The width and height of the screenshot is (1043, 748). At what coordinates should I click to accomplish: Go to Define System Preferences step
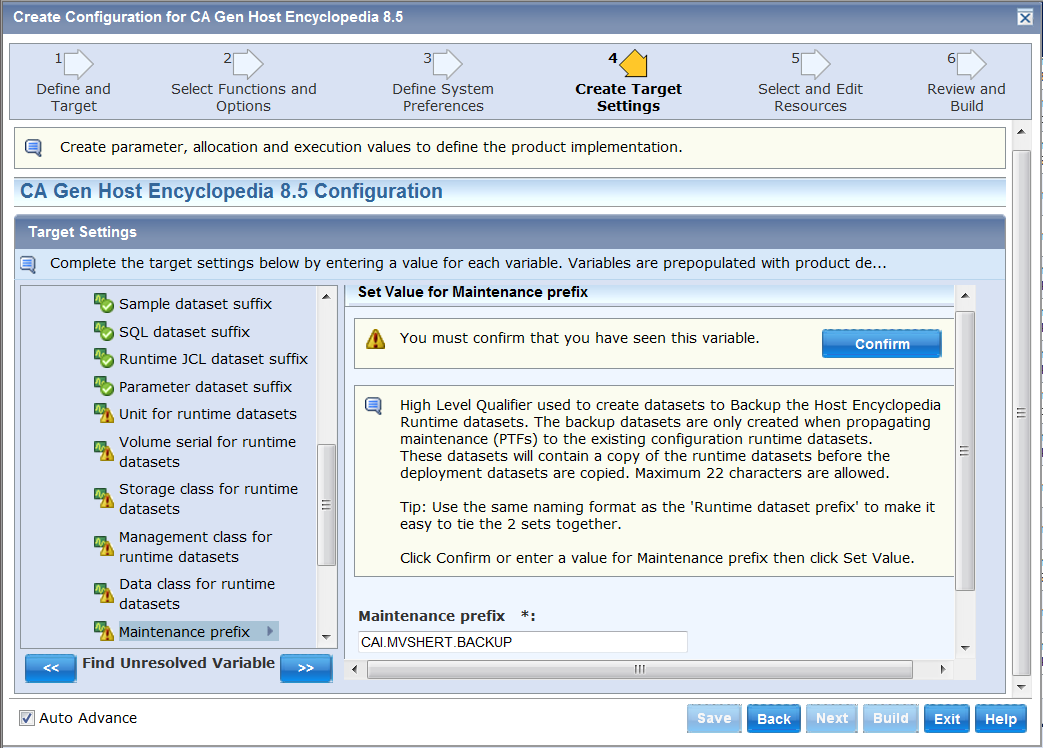pyautogui.click(x=443, y=97)
